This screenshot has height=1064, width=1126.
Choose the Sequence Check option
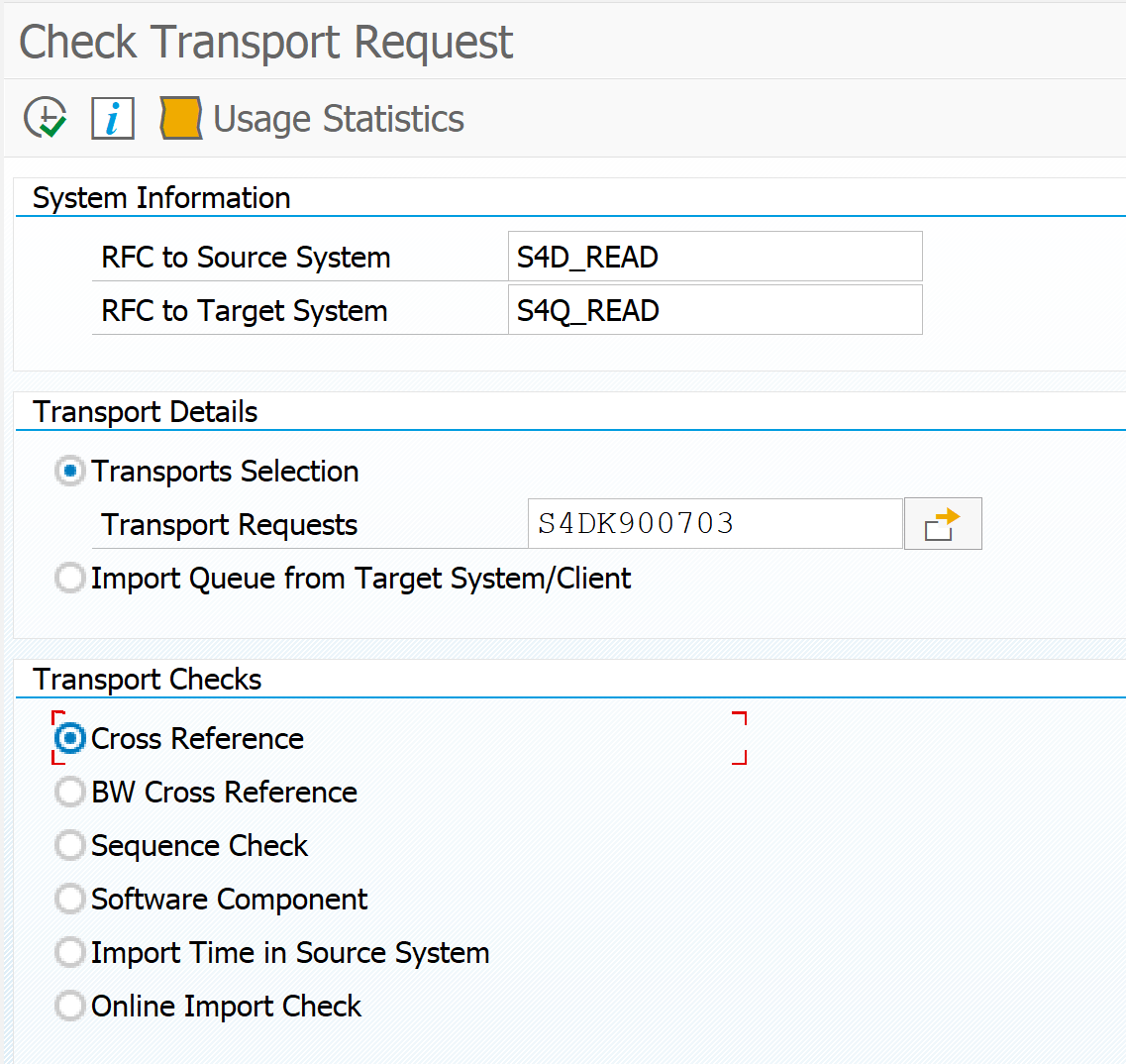[69, 845]
